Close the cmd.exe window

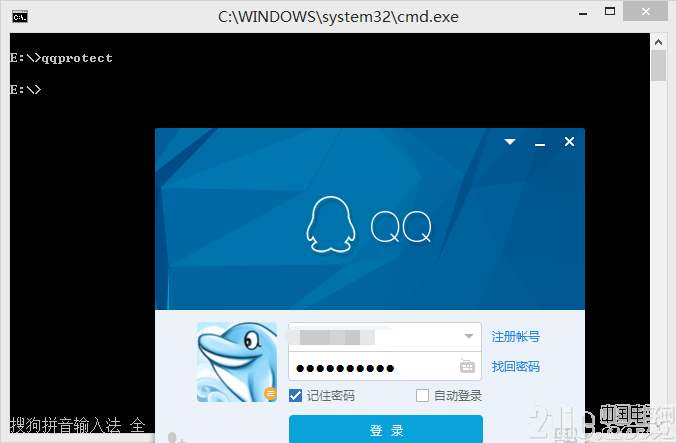(x=645, y=12)
